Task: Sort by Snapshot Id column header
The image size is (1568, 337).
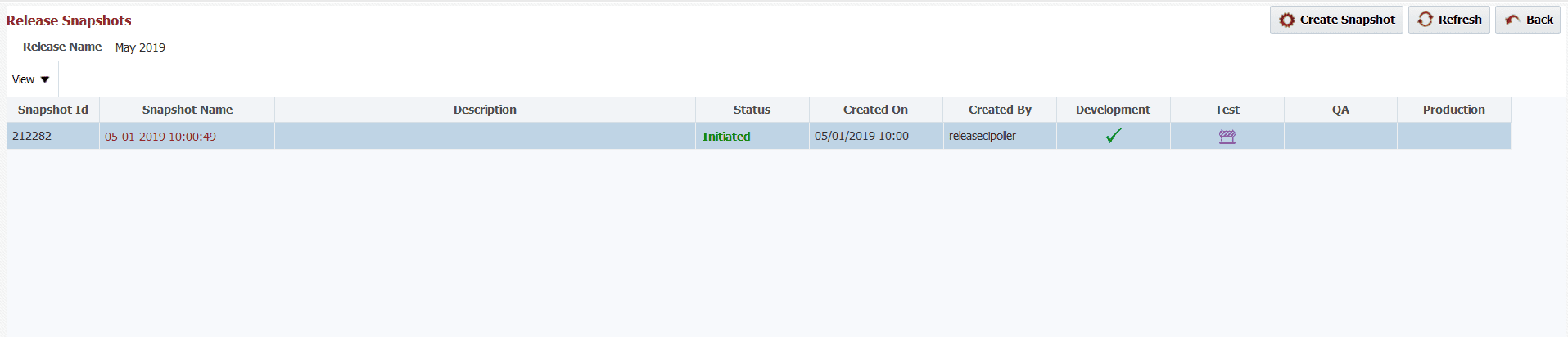Action: [53, 110]
